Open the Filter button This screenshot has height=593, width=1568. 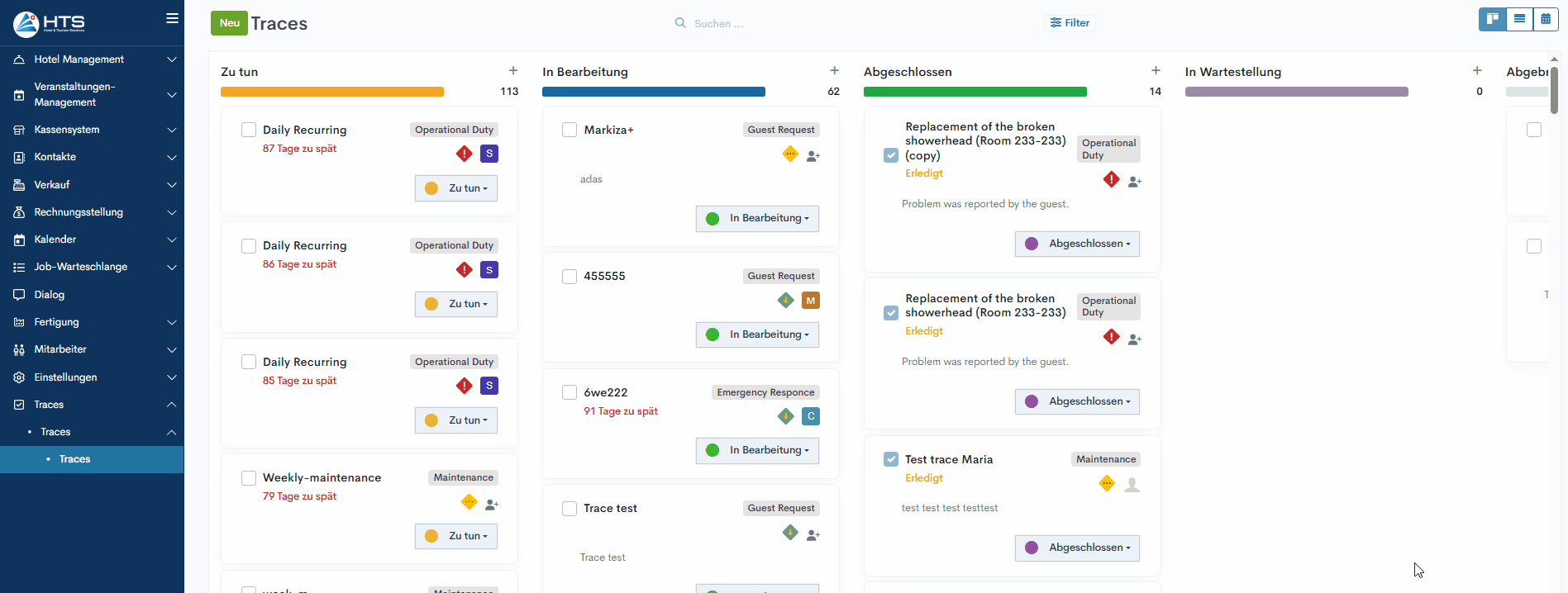pos(1070,23)
